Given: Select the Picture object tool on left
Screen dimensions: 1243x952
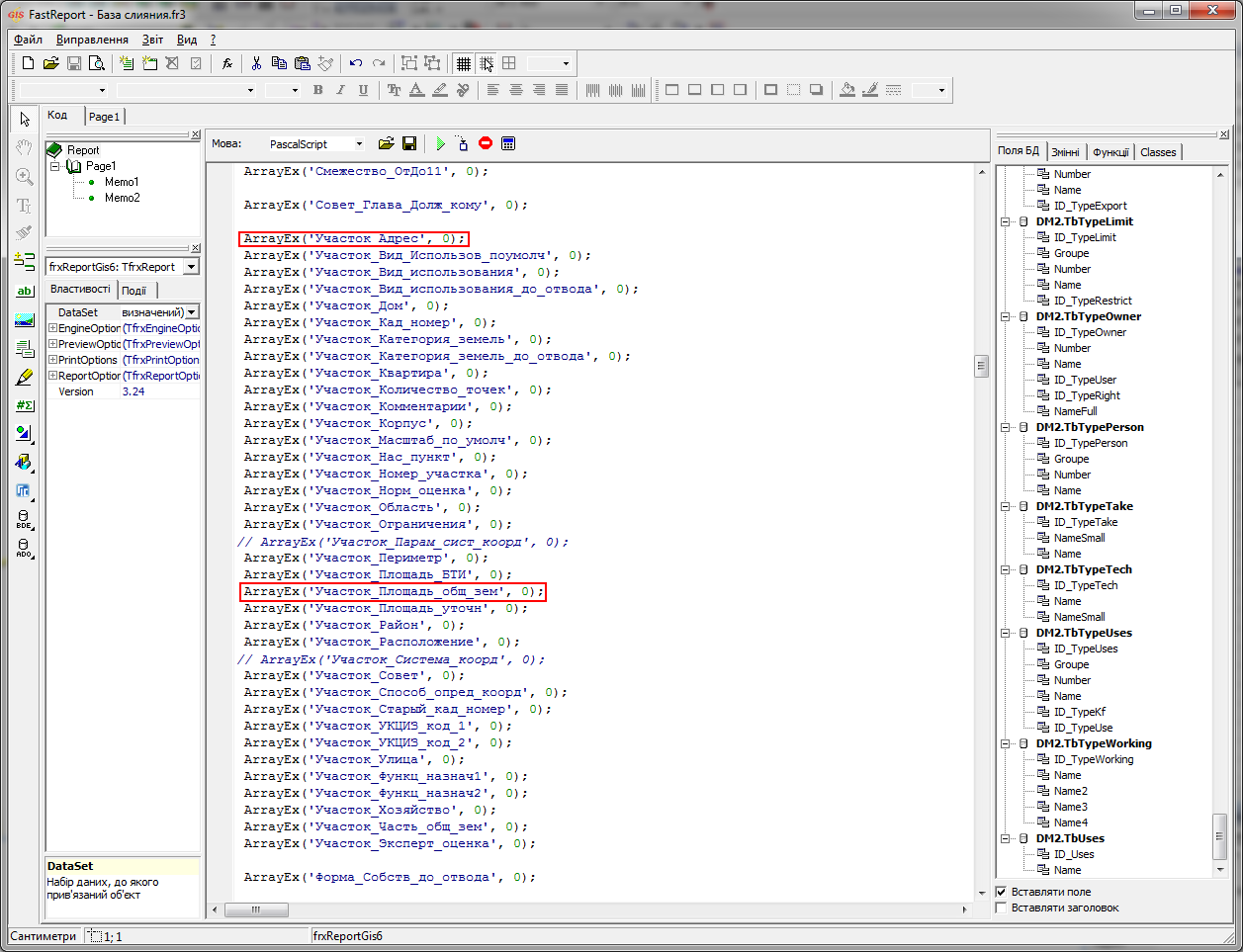Looking at the screenshot, I should (25, 320).
